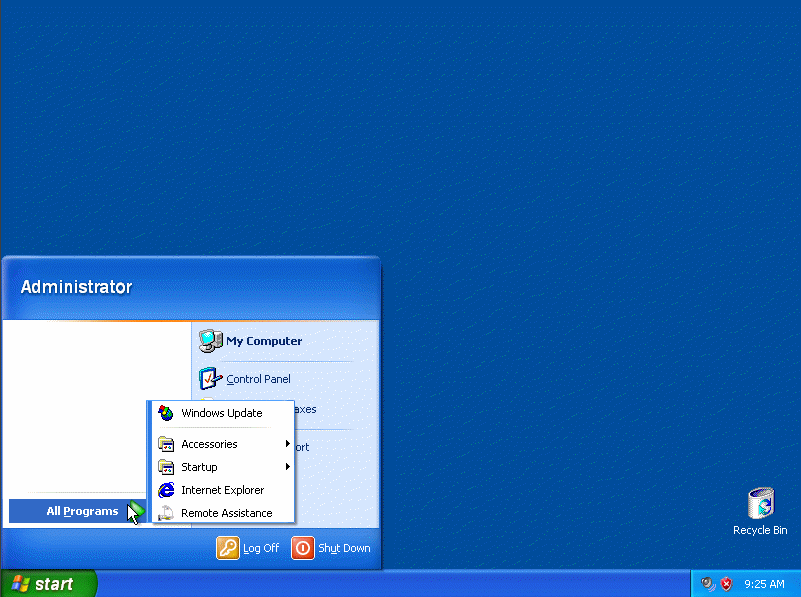The image size is (801, 597).
Task: Click the yellow key Log Off icon
Action: (227, 548)
